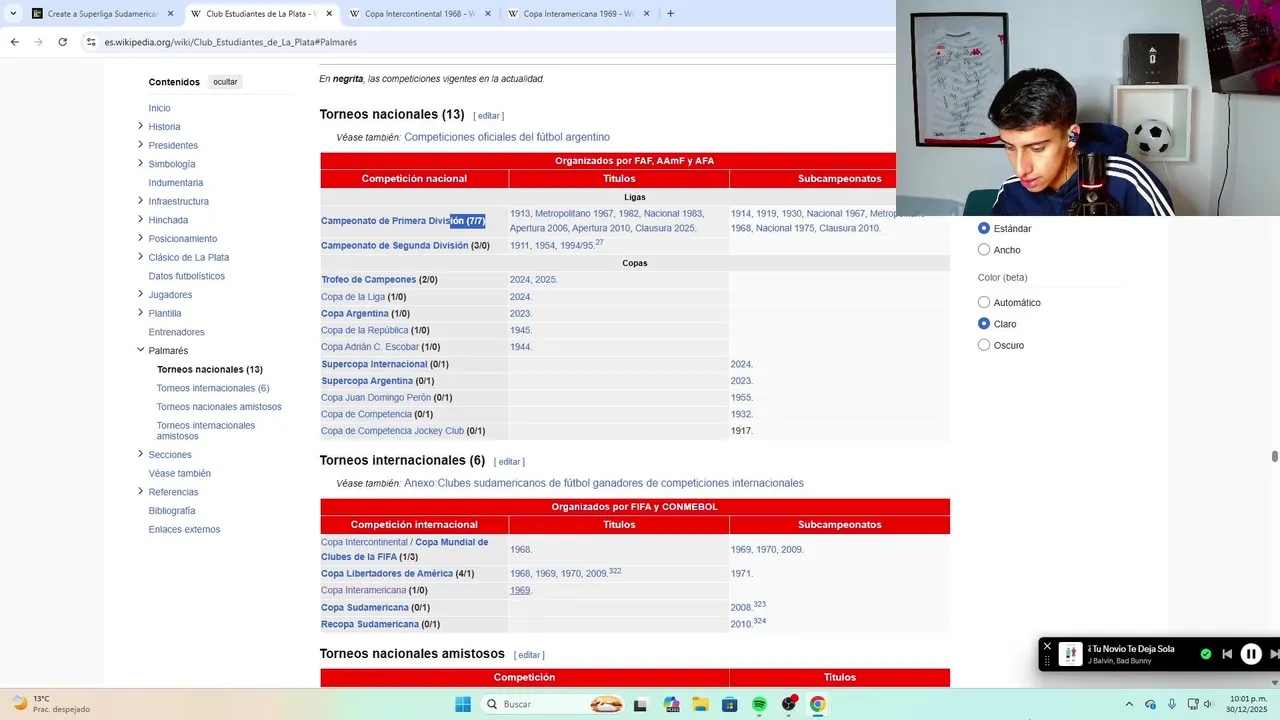Edit the Torneos internacionales section

(x=509, y=462)
